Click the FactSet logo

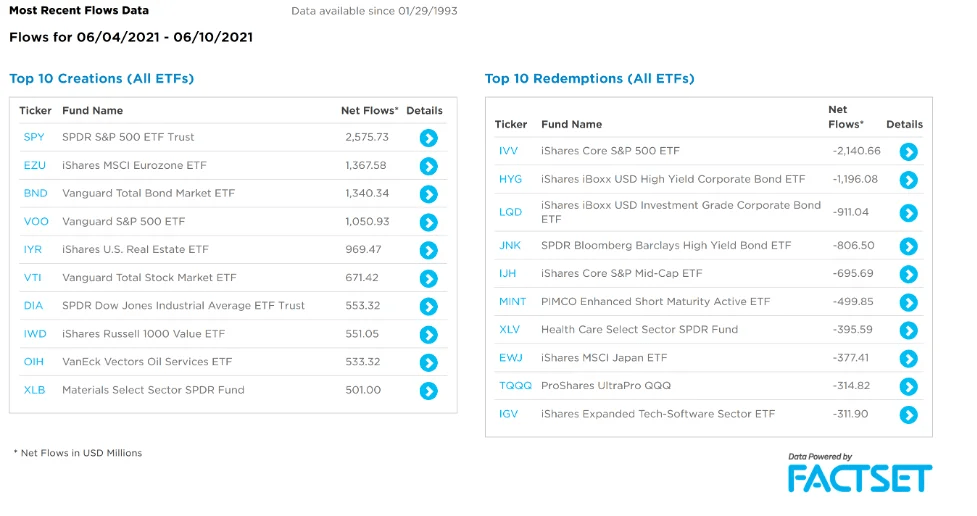pos(860,478)
